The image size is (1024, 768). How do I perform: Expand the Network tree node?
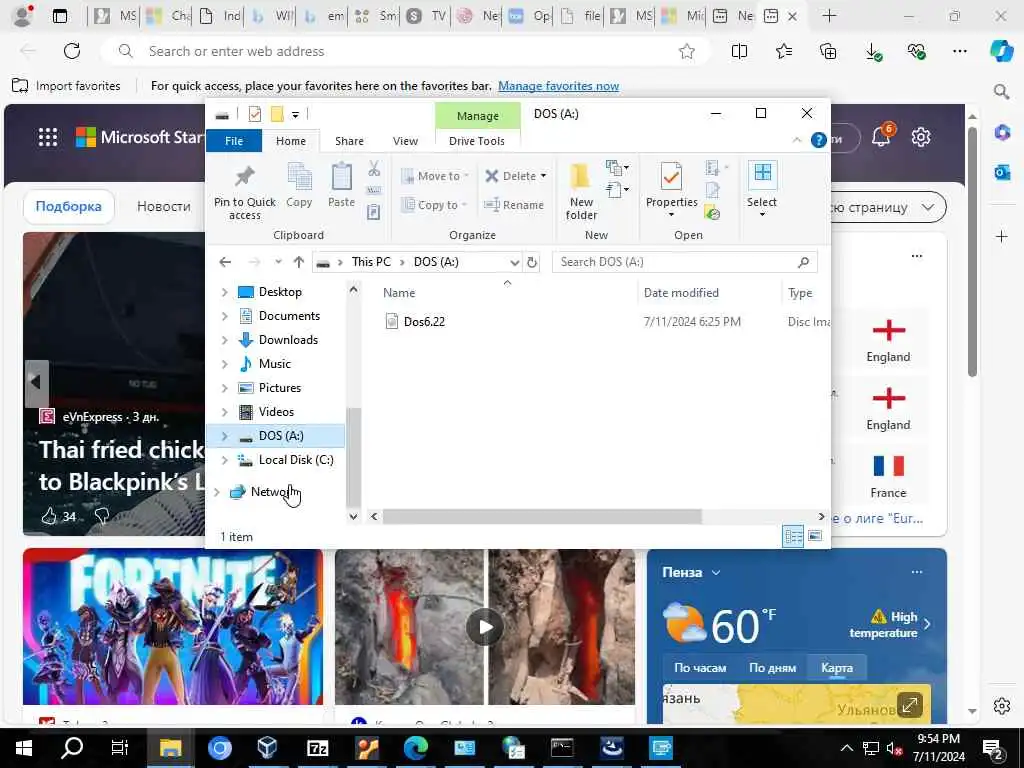(217, 492)
